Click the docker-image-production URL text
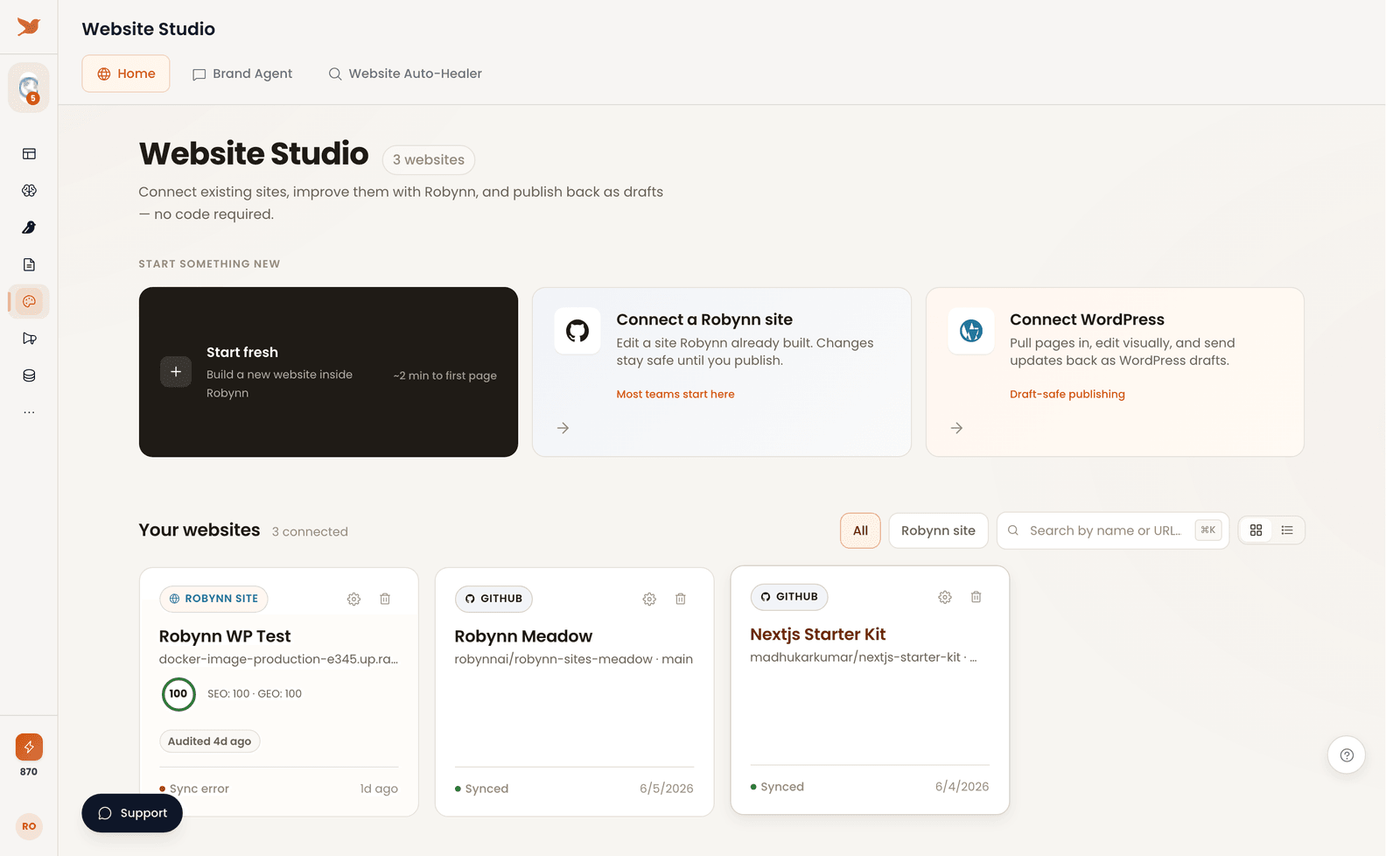Image resolution: width=1400 pixels, height=856 pixels. click(278, 659)
